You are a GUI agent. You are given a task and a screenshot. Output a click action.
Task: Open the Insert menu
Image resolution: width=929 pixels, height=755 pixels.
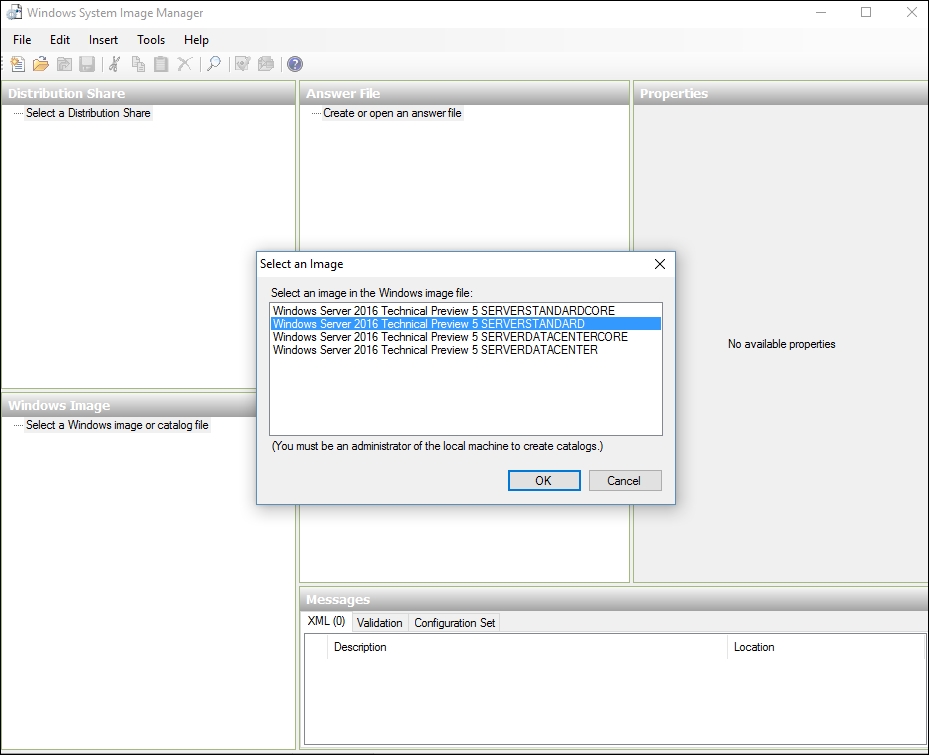(x=103, y=40)
